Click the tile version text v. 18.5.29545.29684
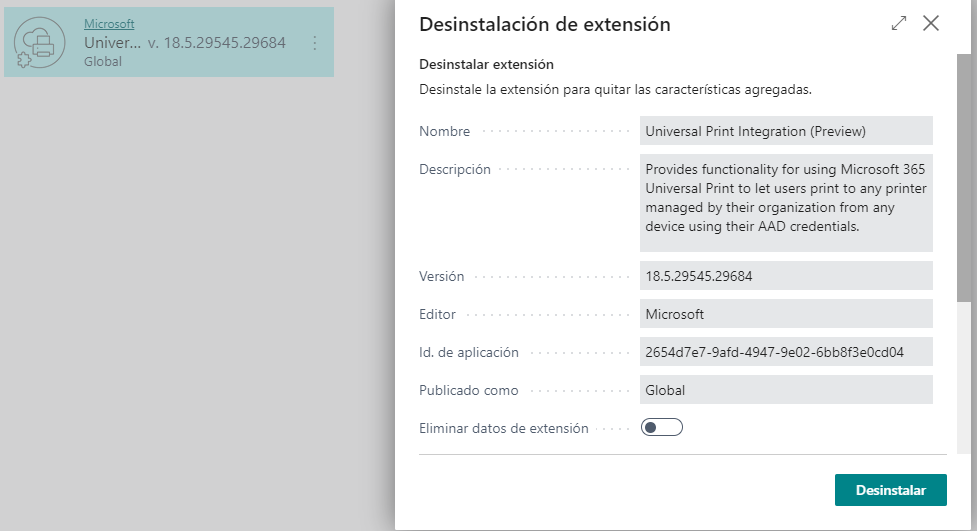The height and width of the screenshot is (531, 977). tap(216, 43)
